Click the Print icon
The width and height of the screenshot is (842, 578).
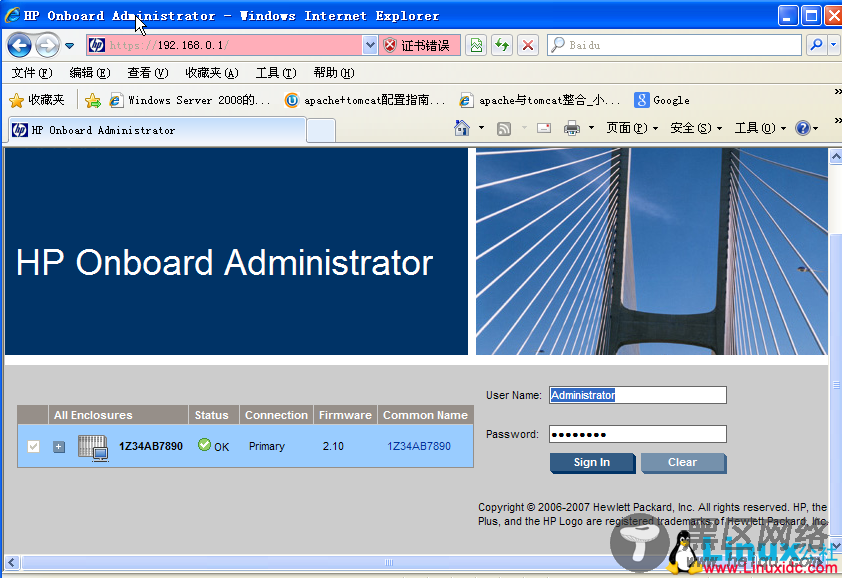click(x=572, y=128)
